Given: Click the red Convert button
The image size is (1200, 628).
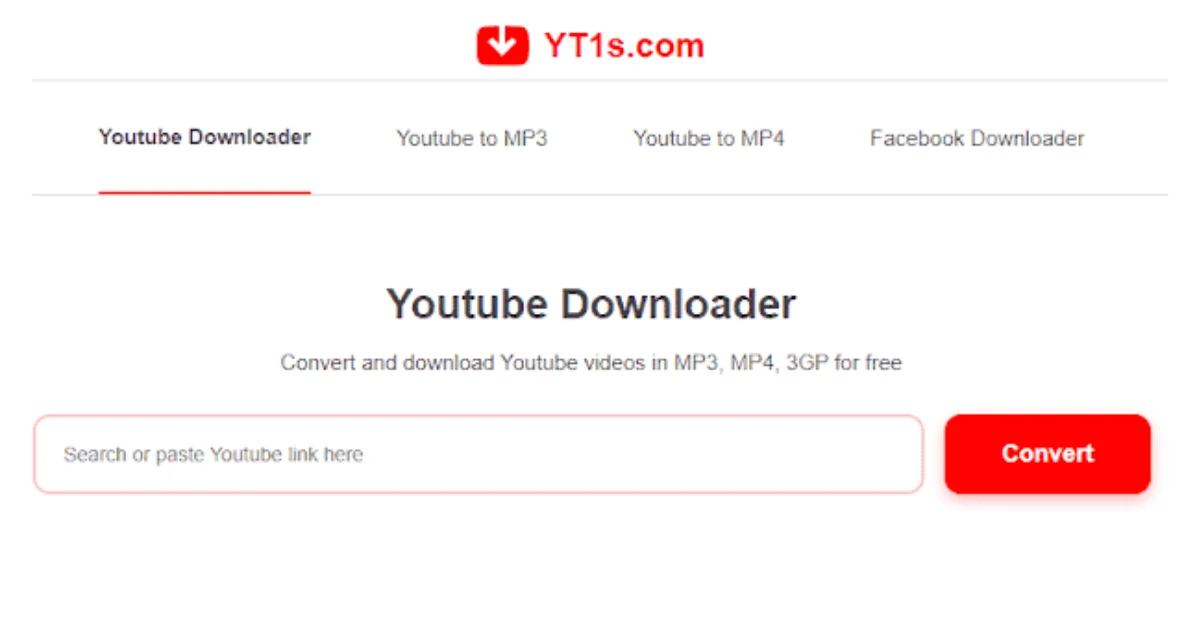Looking at the screenshot, I should [1048, 454].
